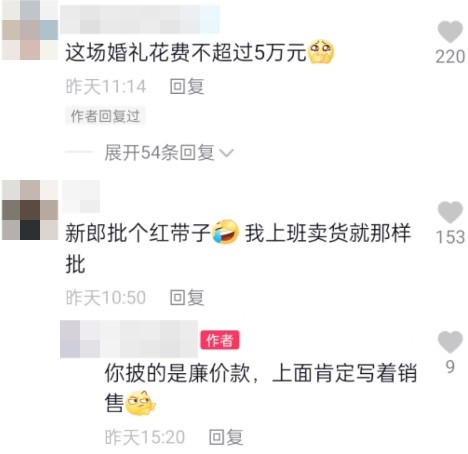The width and height of the screenshot is (468, 454).
Task: Tap the smirking emoji after 销售
Action: pyautogui.click(x=140, y=403)
